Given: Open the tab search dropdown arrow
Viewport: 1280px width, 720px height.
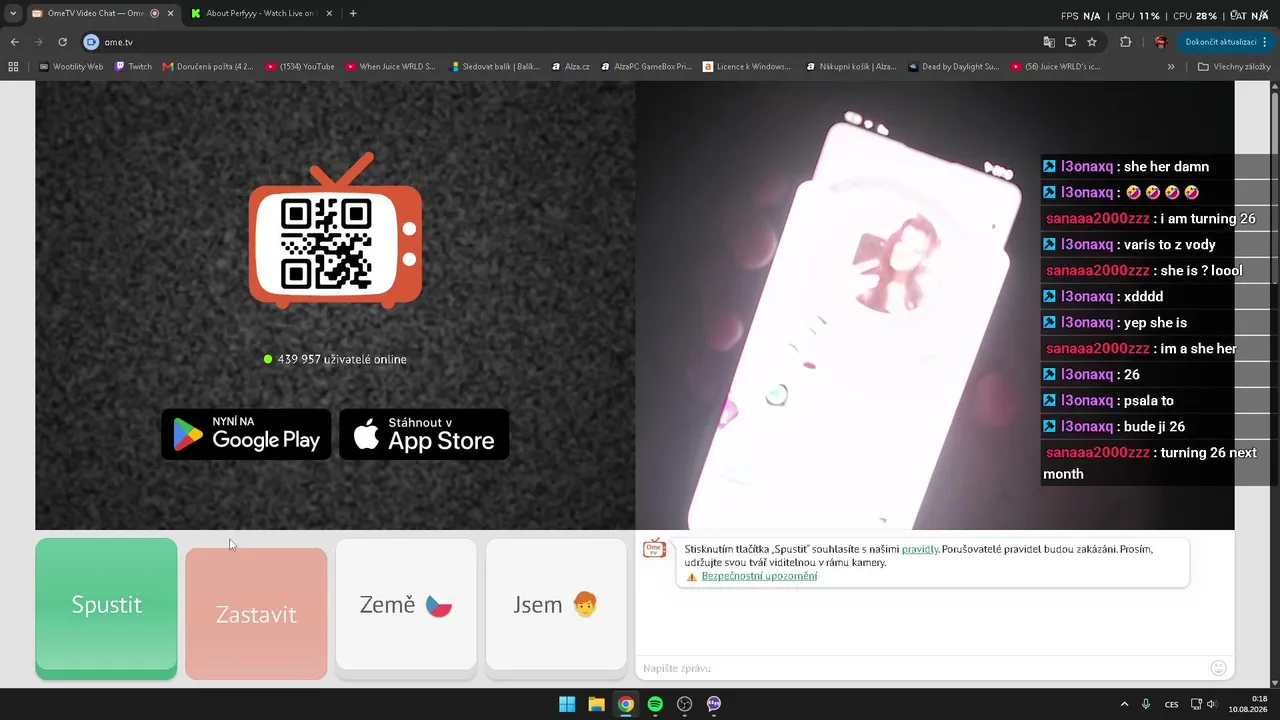Looking at the screenshot, I should (13, 14).
